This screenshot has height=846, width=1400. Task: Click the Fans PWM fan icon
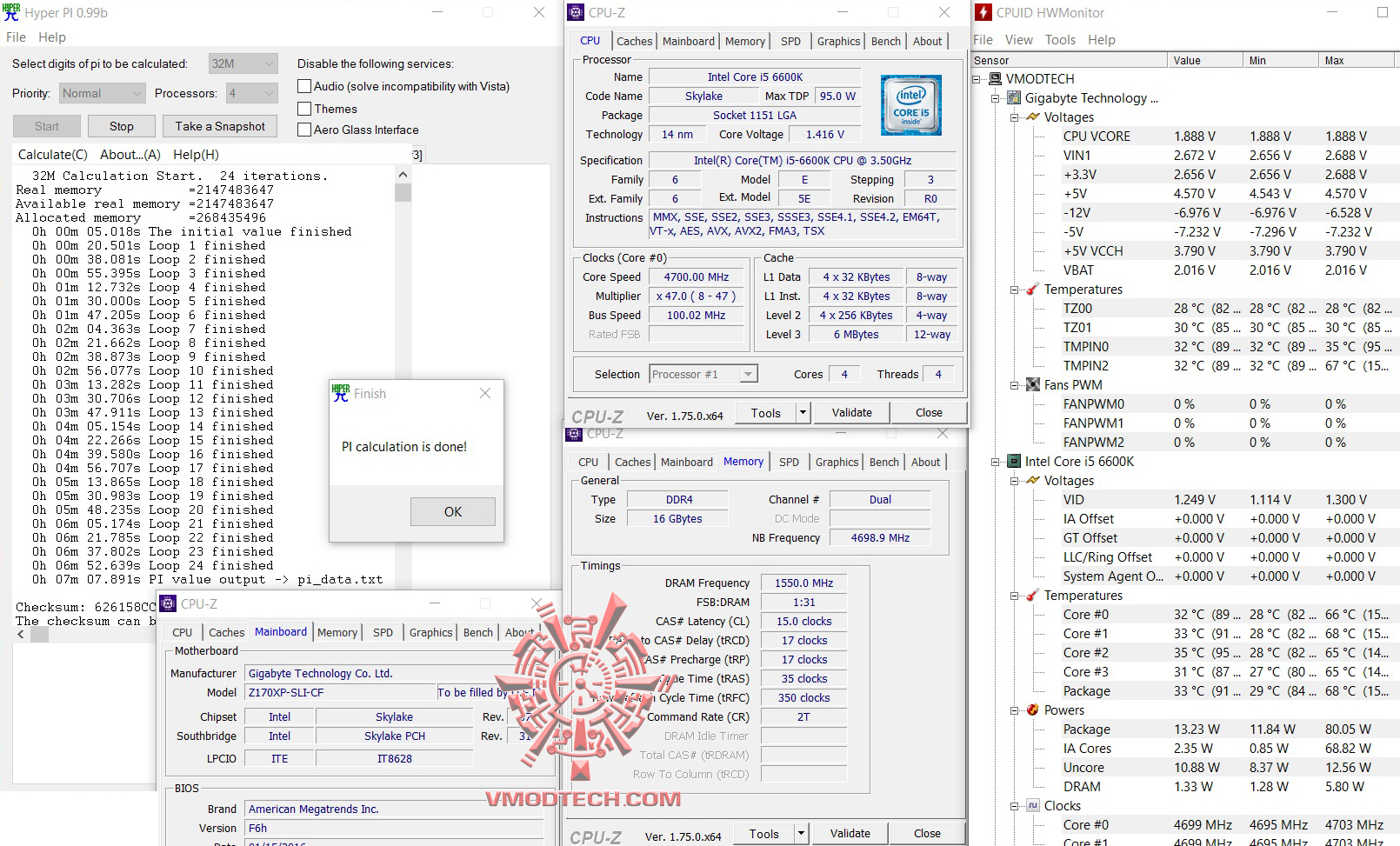[x=1033, y=384]
